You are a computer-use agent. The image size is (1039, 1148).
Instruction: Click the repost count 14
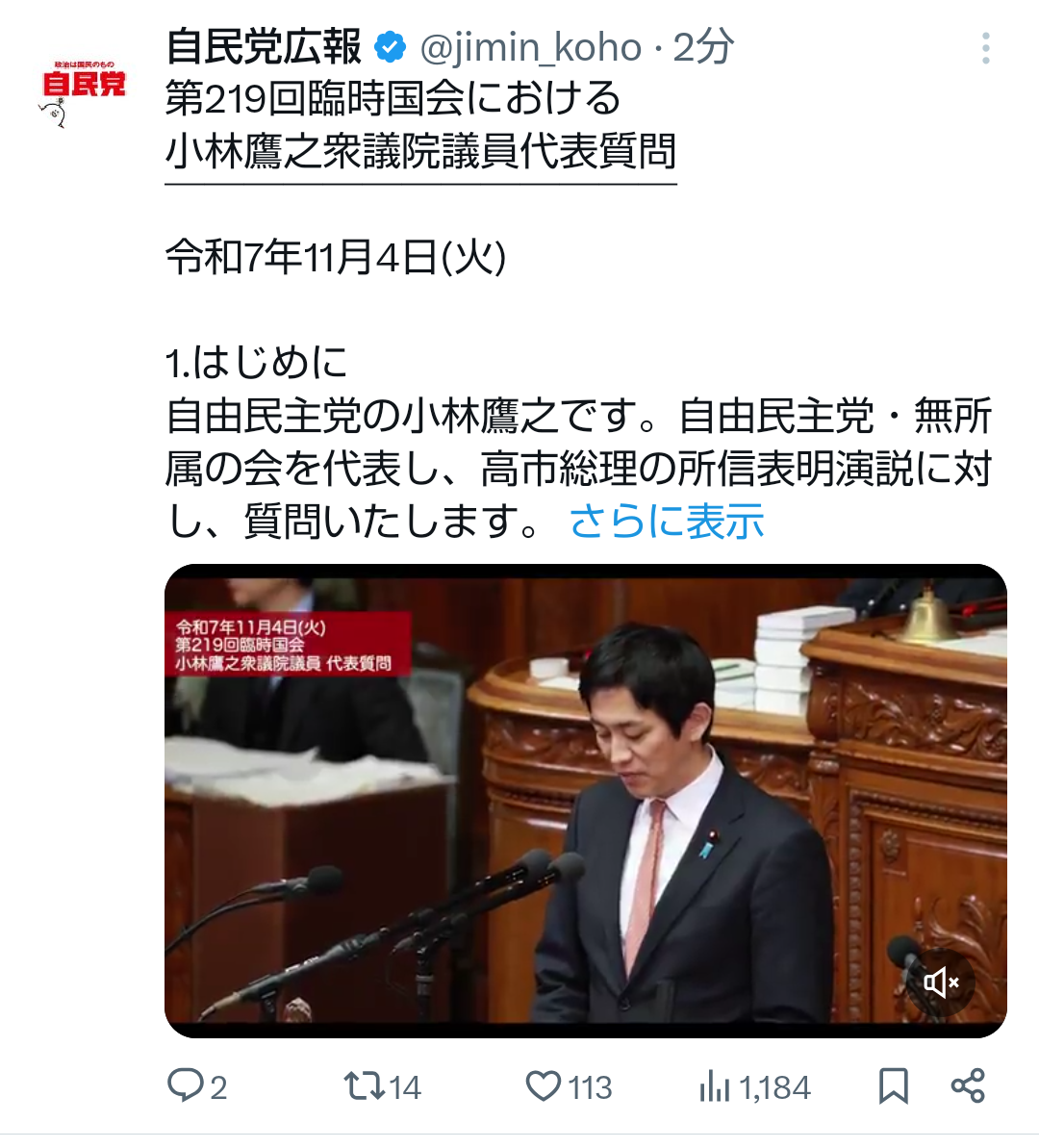(405, 1088)
